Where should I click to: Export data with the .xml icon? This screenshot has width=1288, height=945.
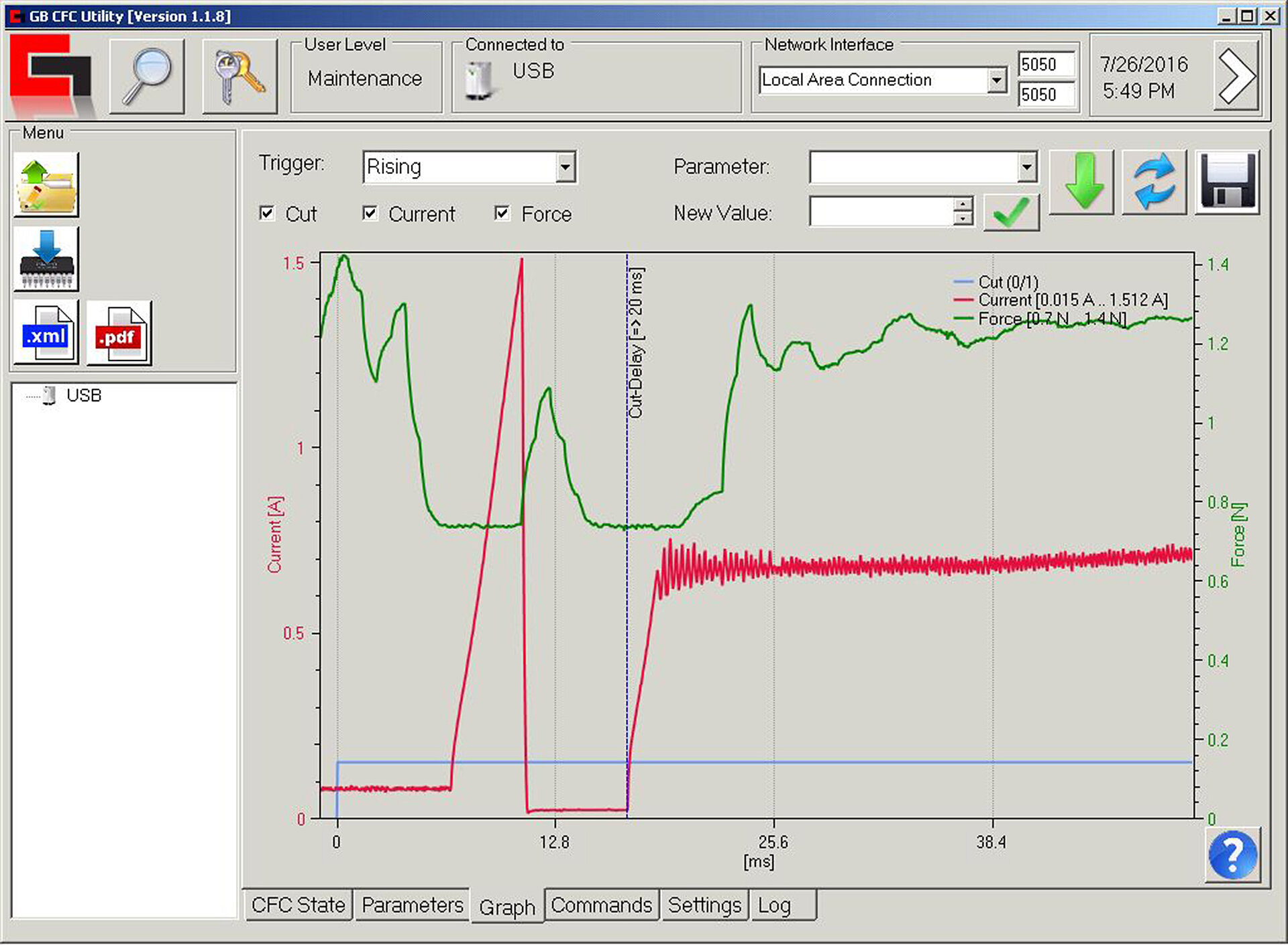[46, 333]
